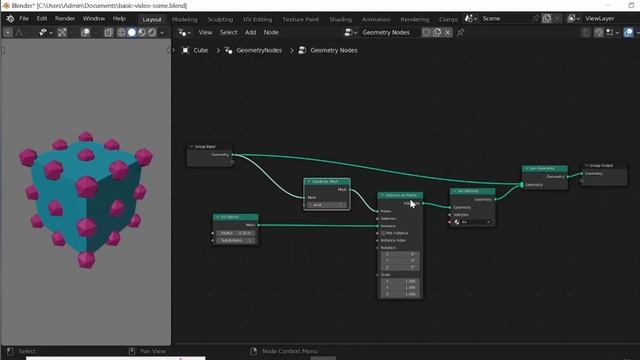Open node editor Add menu
640x360 pixels.
point(251,32)
